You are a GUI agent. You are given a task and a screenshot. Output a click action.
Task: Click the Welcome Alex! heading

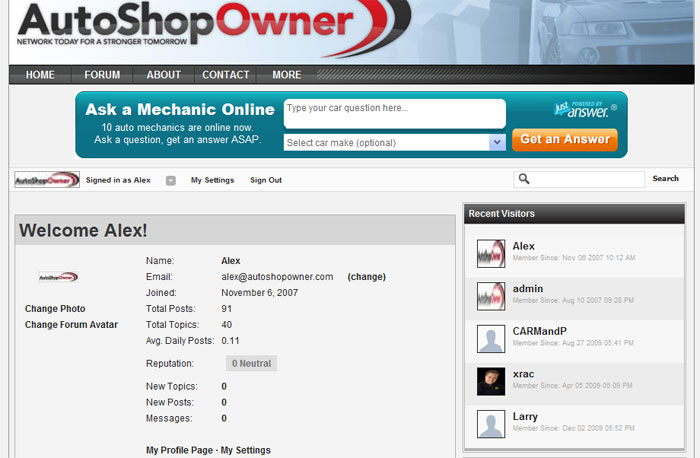(83, 230)
